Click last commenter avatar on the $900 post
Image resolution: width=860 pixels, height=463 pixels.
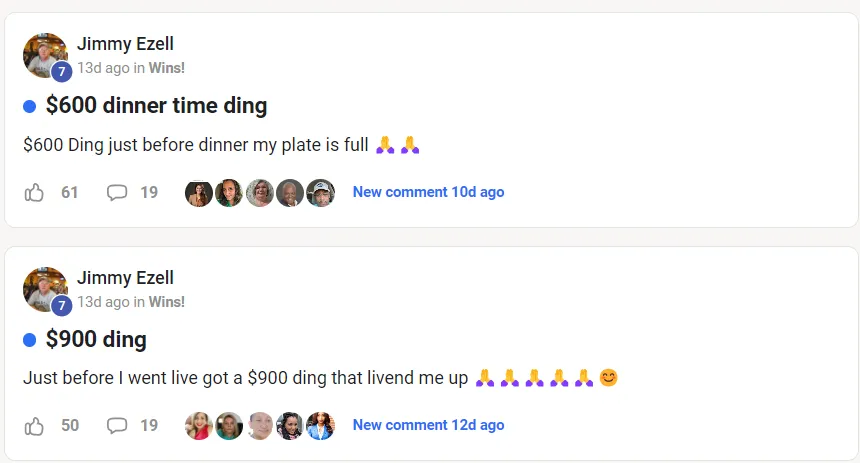click(x=320, y=426)
